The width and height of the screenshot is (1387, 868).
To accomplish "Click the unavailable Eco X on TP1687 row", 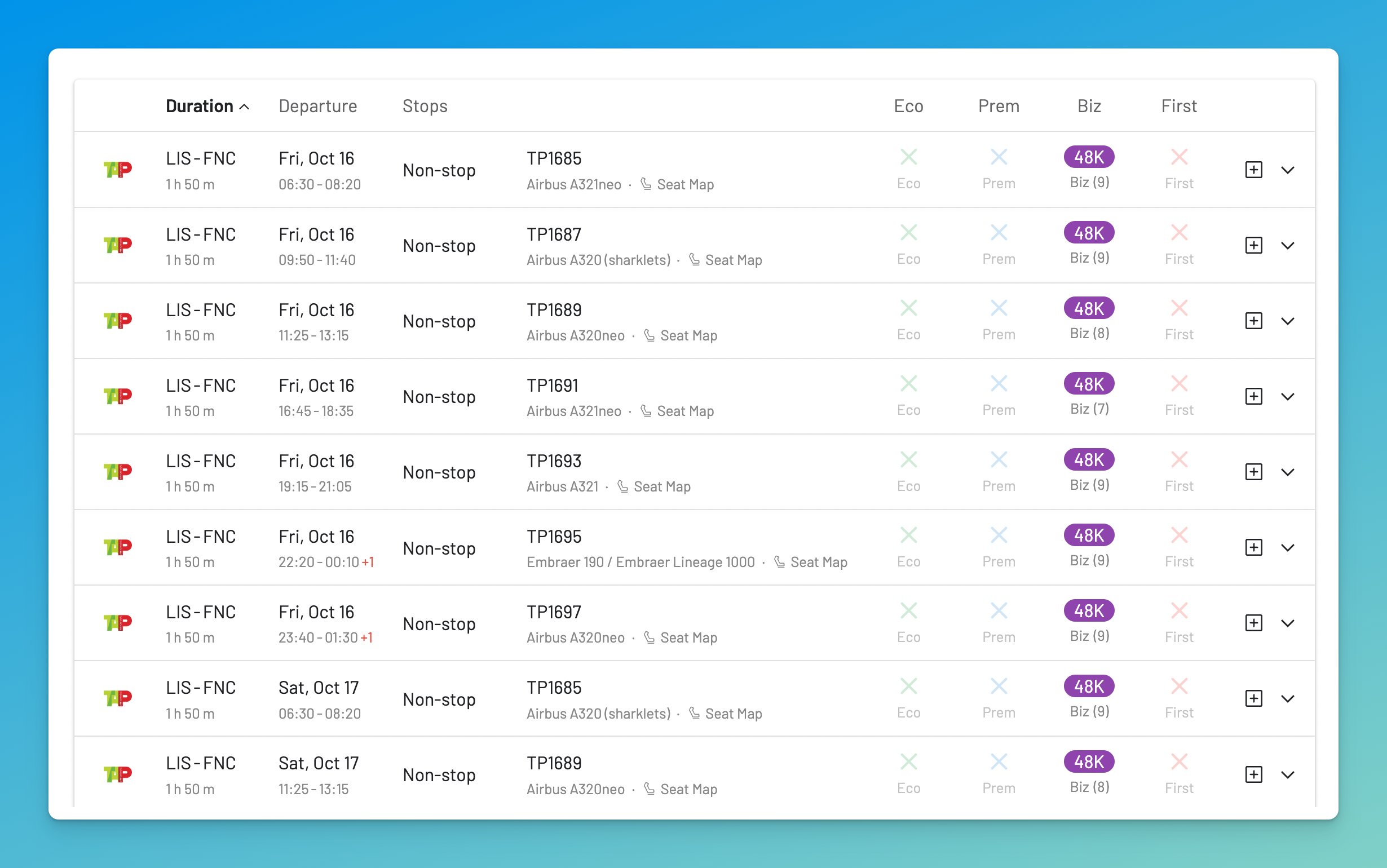I will (908, 233).
